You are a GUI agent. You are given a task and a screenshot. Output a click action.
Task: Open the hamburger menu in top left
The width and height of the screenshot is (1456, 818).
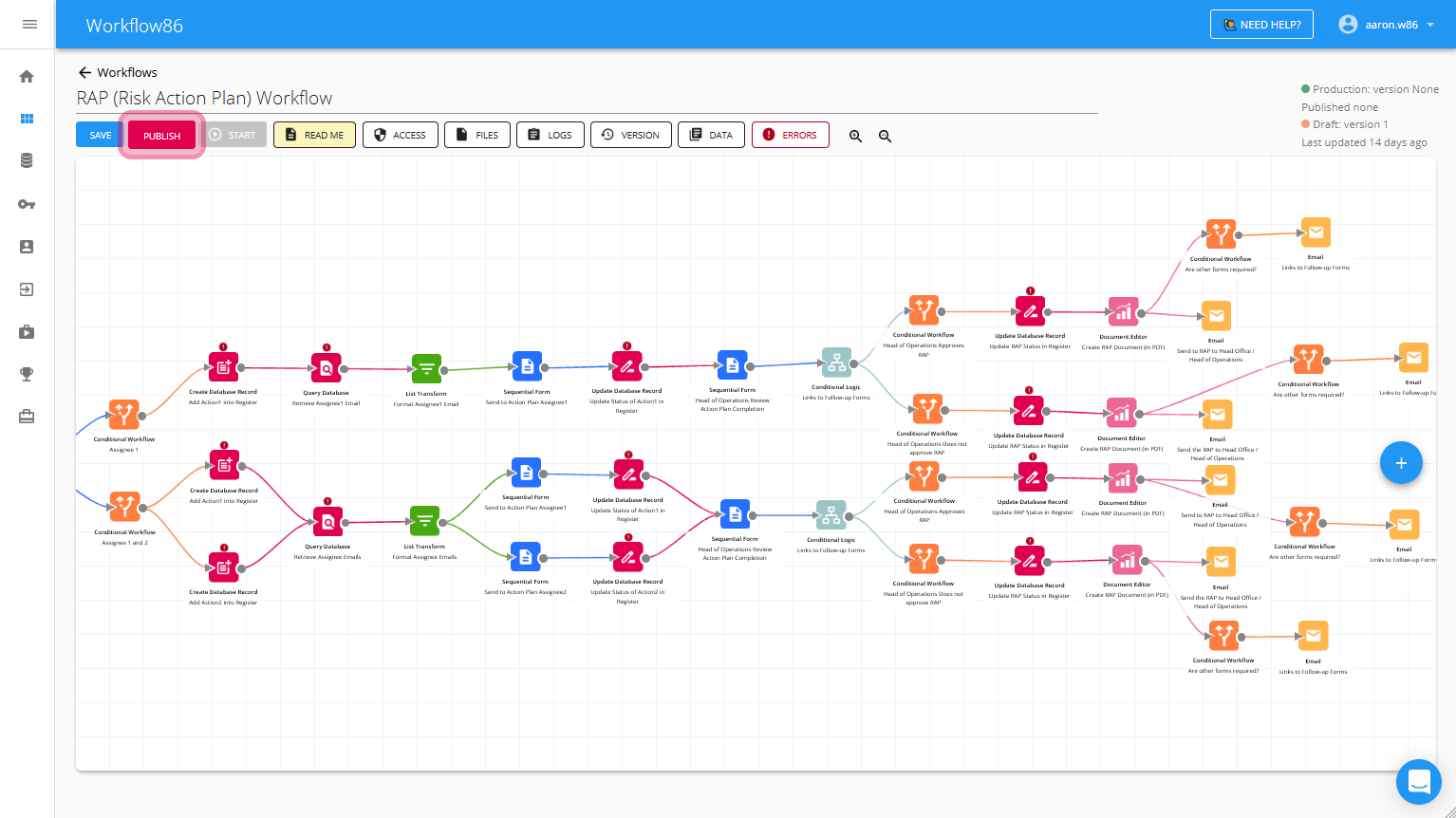coord(29,25)
